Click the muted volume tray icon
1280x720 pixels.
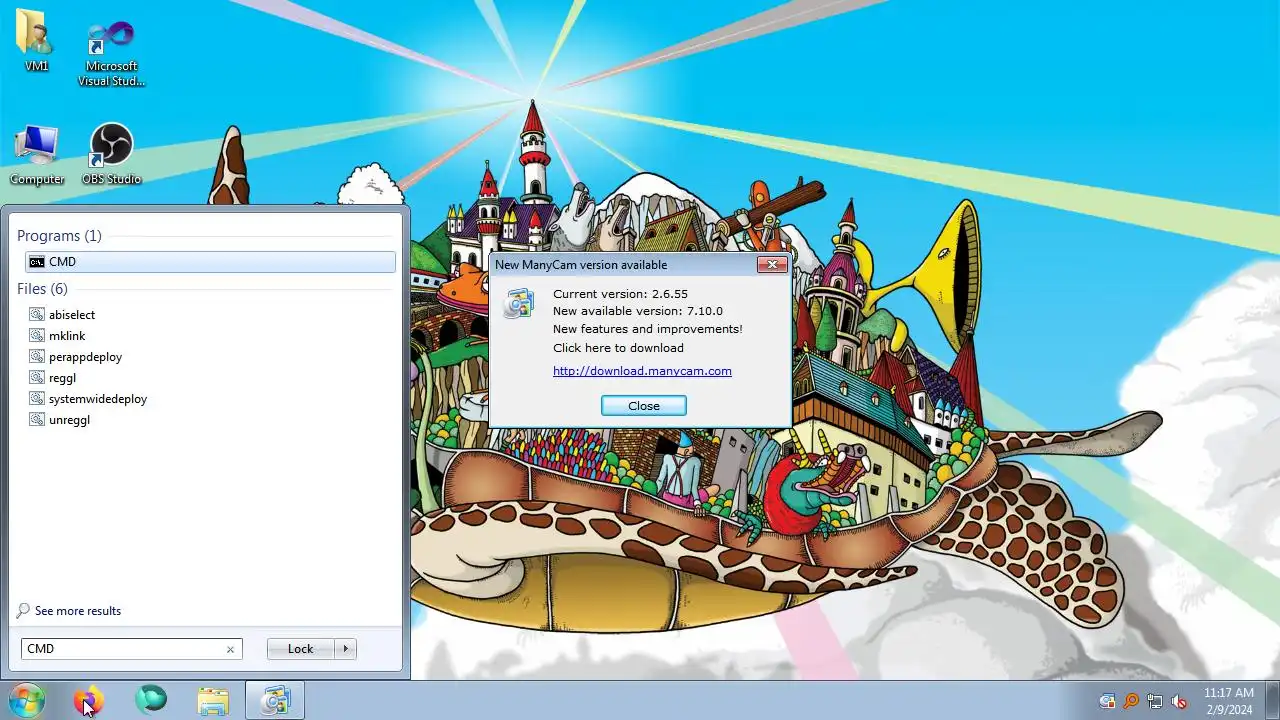click(1179, 701)
